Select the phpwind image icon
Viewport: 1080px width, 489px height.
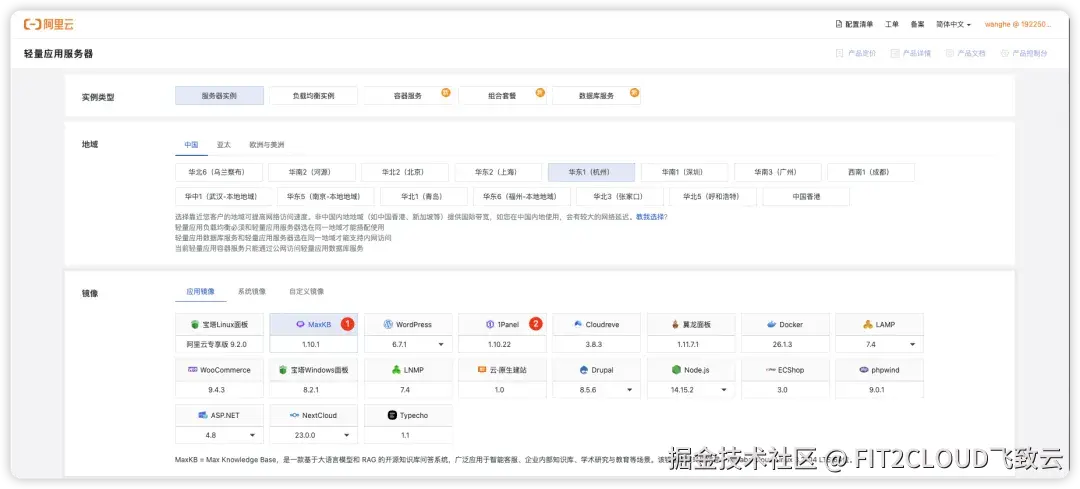864,370
